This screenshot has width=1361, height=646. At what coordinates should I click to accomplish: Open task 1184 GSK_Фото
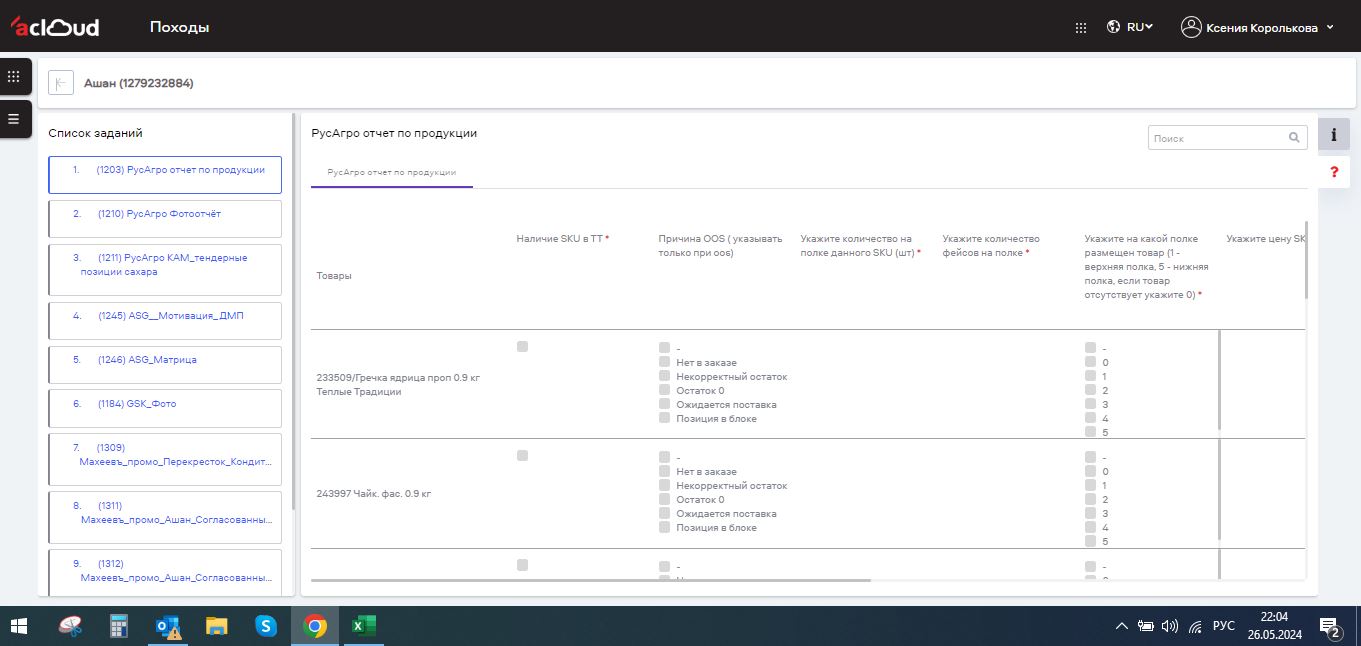(x=165, y=408)
